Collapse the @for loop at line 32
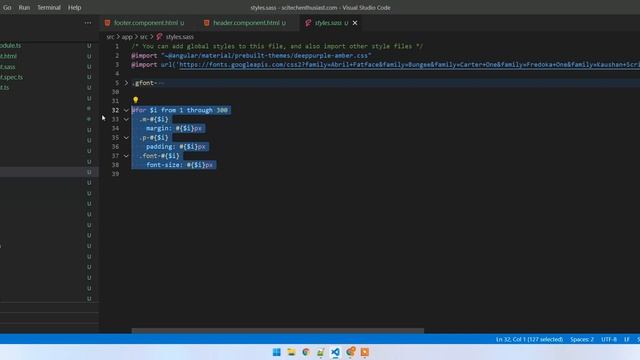 click(x=126, y=110)
